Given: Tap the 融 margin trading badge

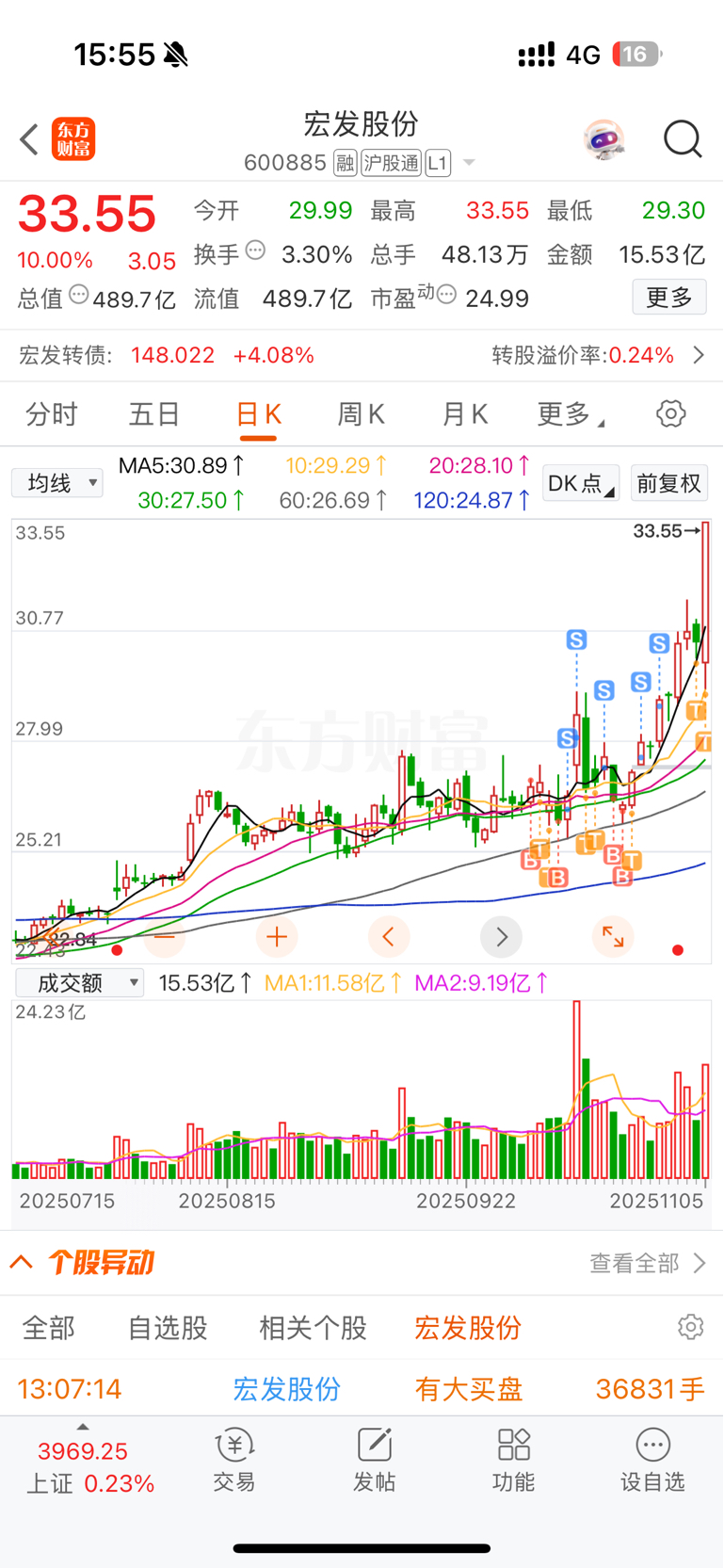Looking at the screenshot, I should coord(346,163).
